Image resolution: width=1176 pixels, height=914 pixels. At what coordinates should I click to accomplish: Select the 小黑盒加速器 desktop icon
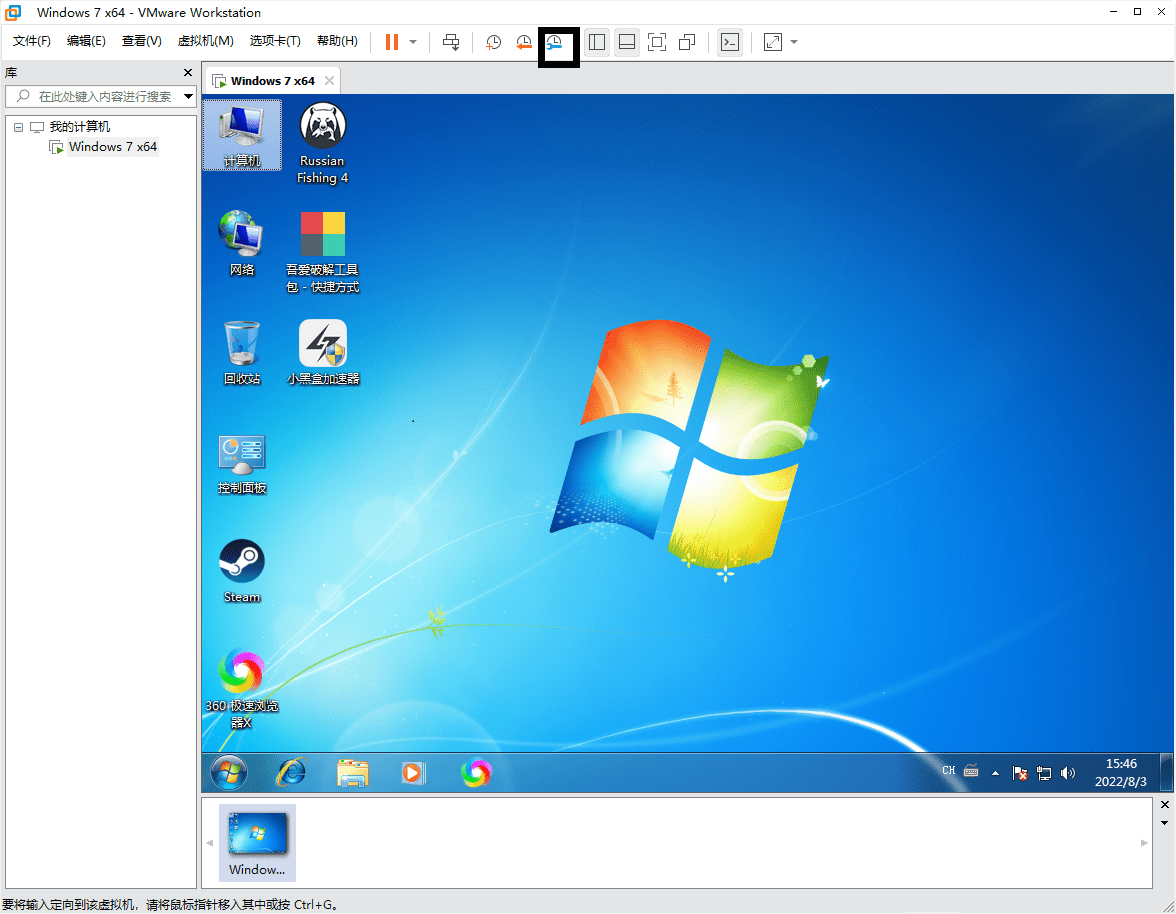[x=323, y=352]
